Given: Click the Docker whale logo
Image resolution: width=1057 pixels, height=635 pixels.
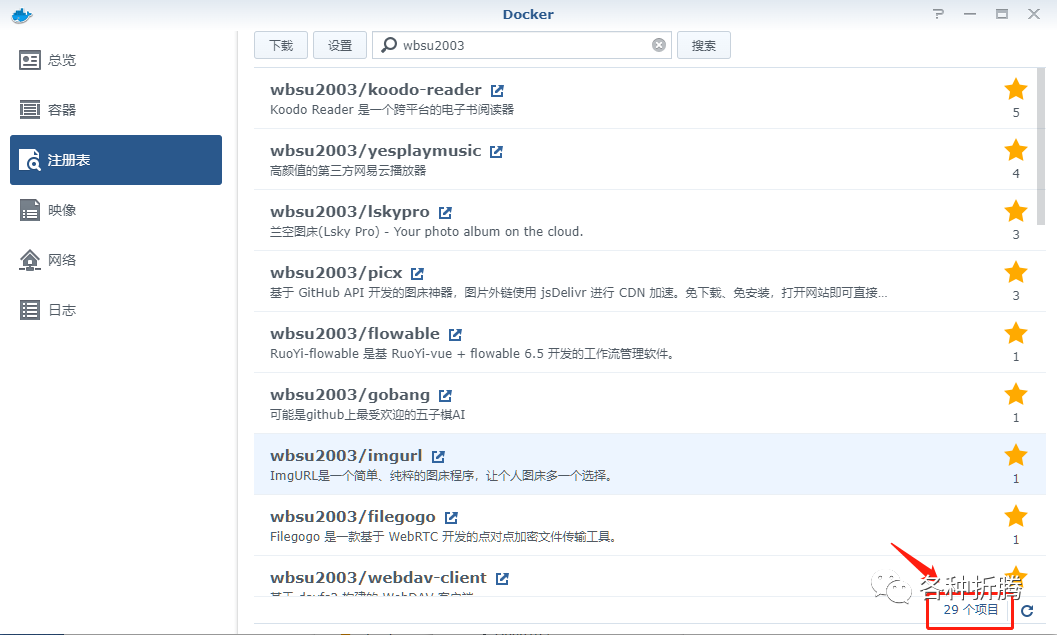Looking at the screenshot, I should (22, 15).
